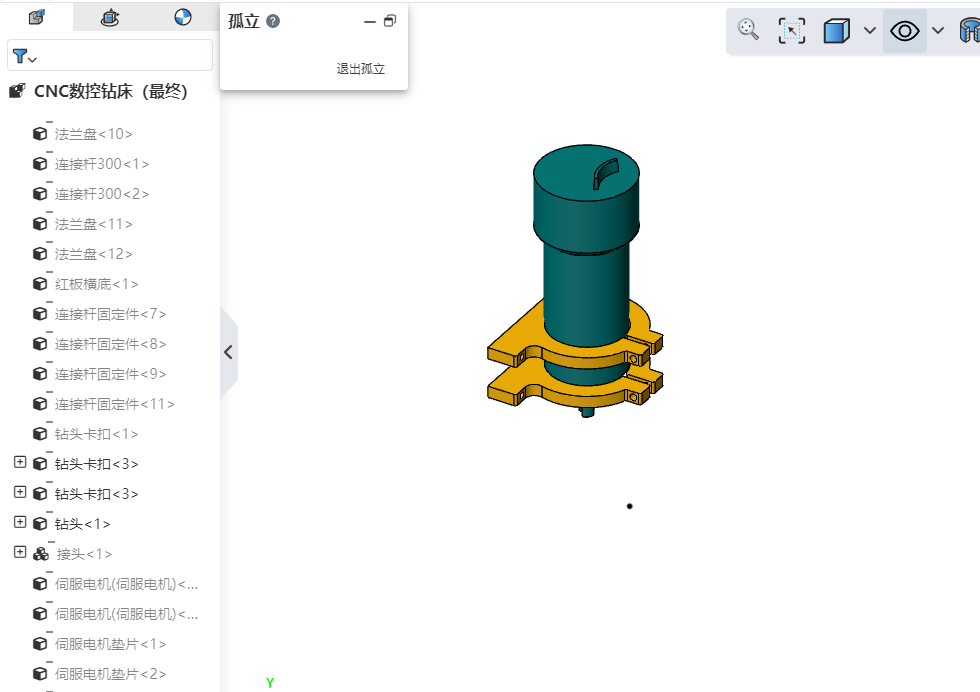Open help for the 孤立 dialog
The width and height of the screenshot is (980, 692).
(x=273, y=21)
